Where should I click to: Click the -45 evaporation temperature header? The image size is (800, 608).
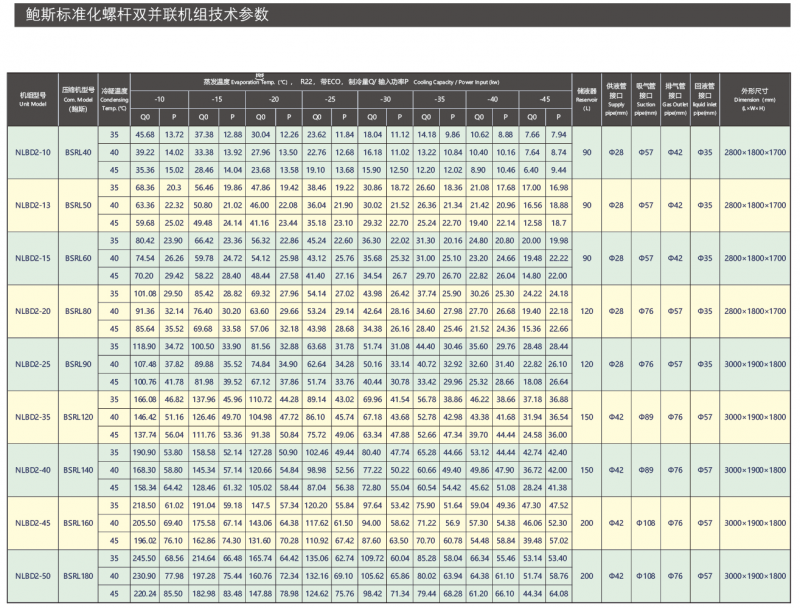point(545,99)
